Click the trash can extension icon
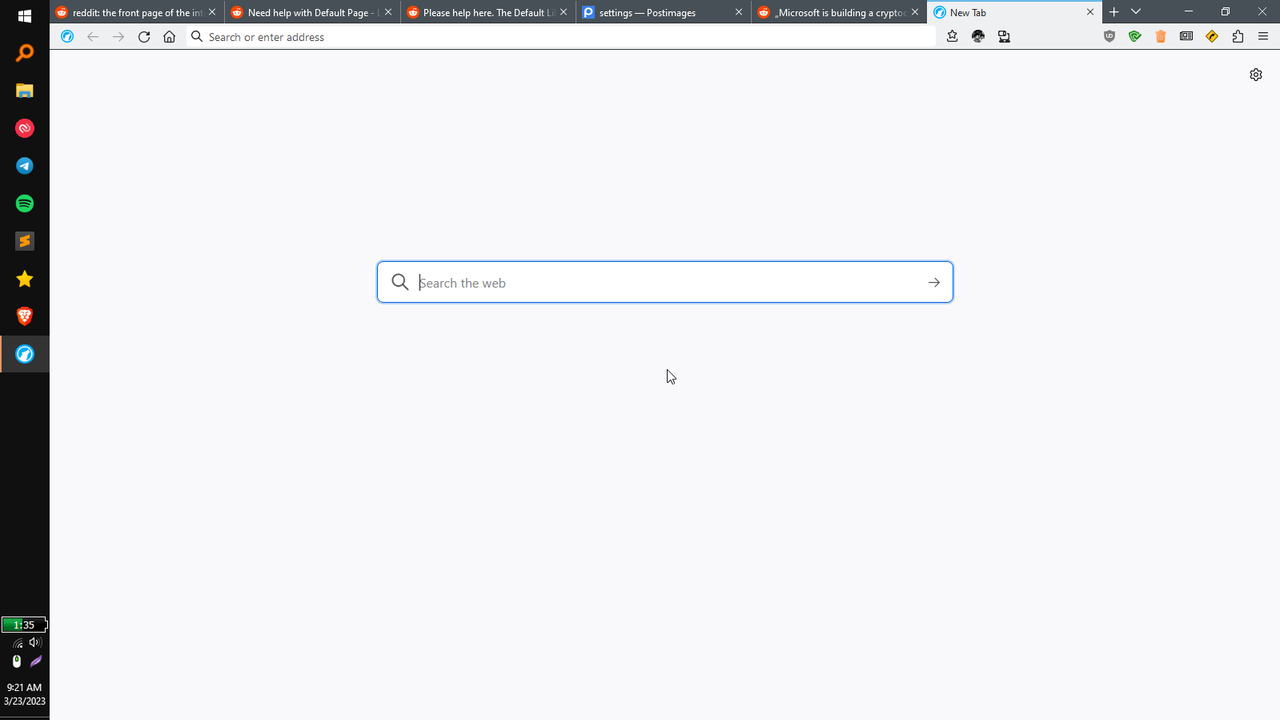Screen dimensions: 1280x720 [x=1160, y=36]
